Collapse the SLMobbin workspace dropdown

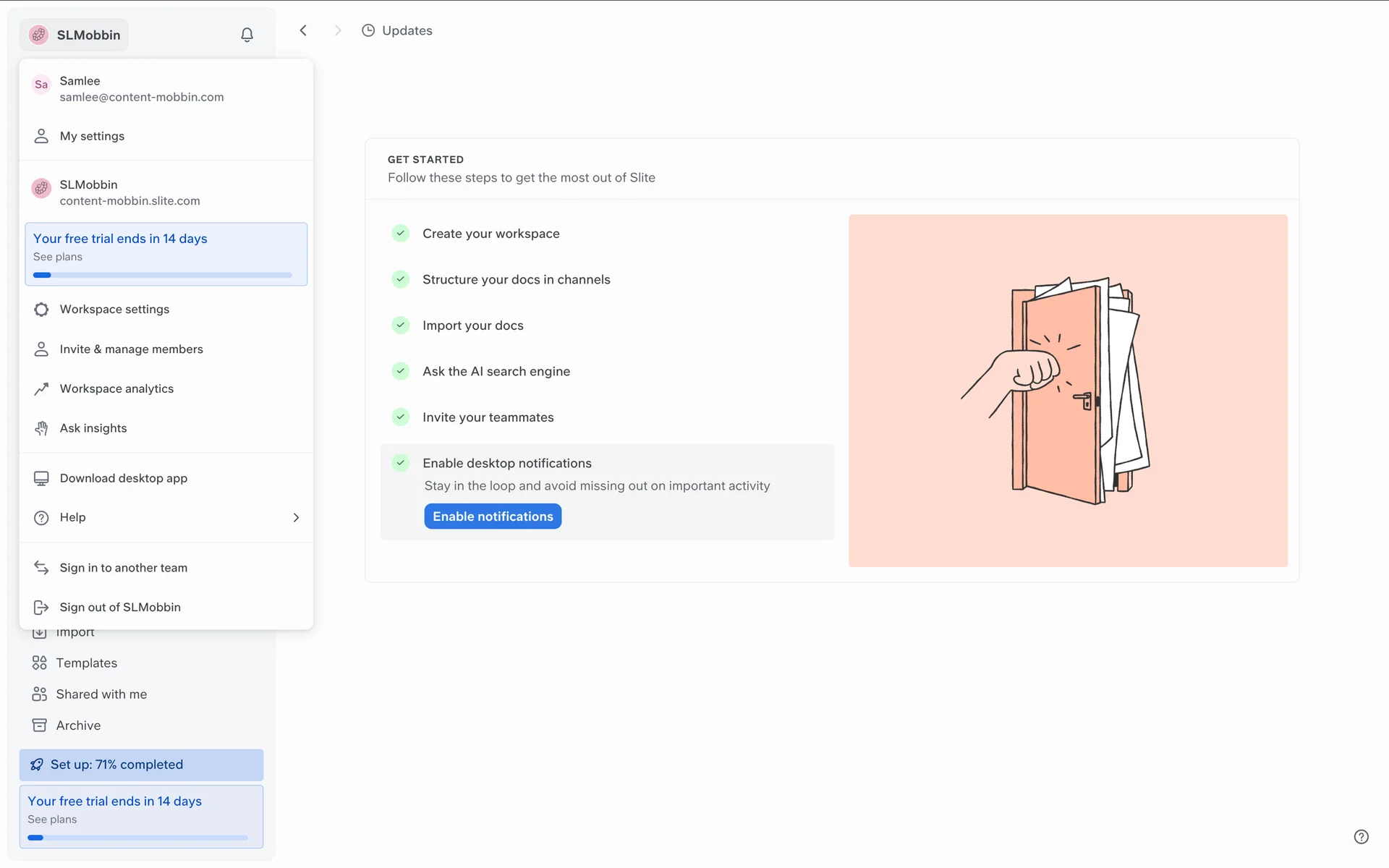click(74, 35)
